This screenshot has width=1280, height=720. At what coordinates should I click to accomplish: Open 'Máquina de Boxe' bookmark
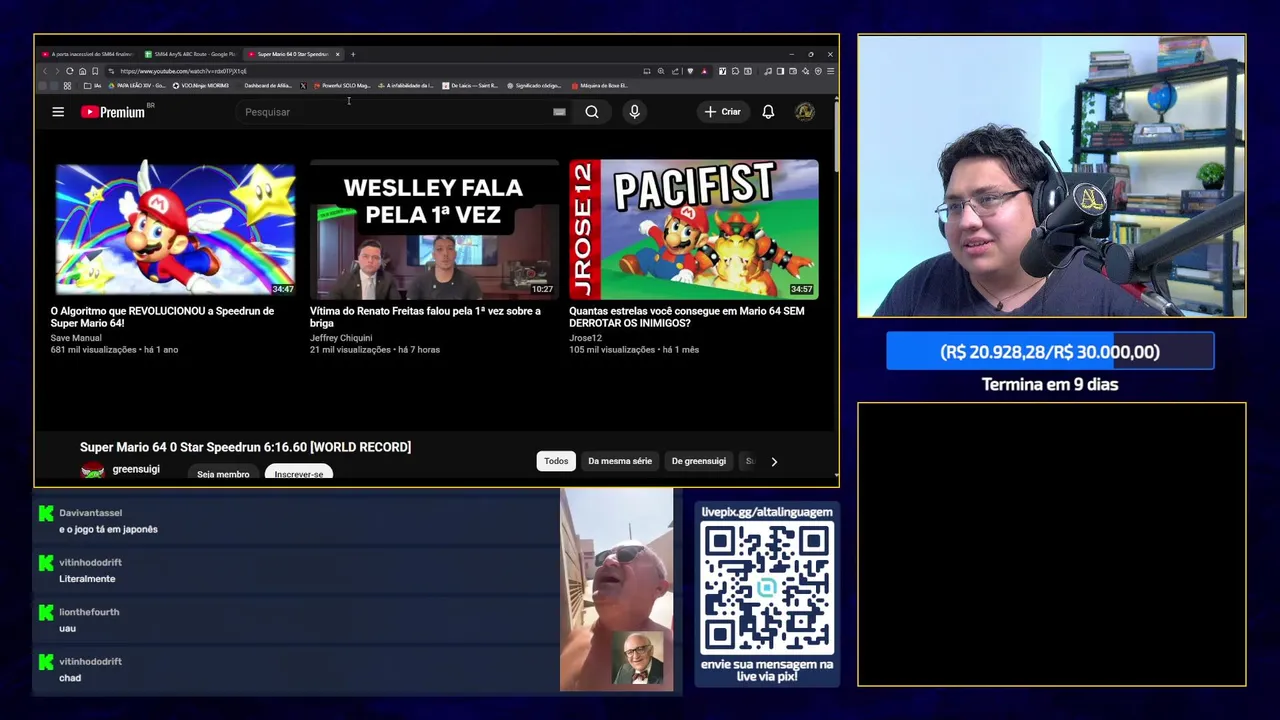(x=599, y=86)
